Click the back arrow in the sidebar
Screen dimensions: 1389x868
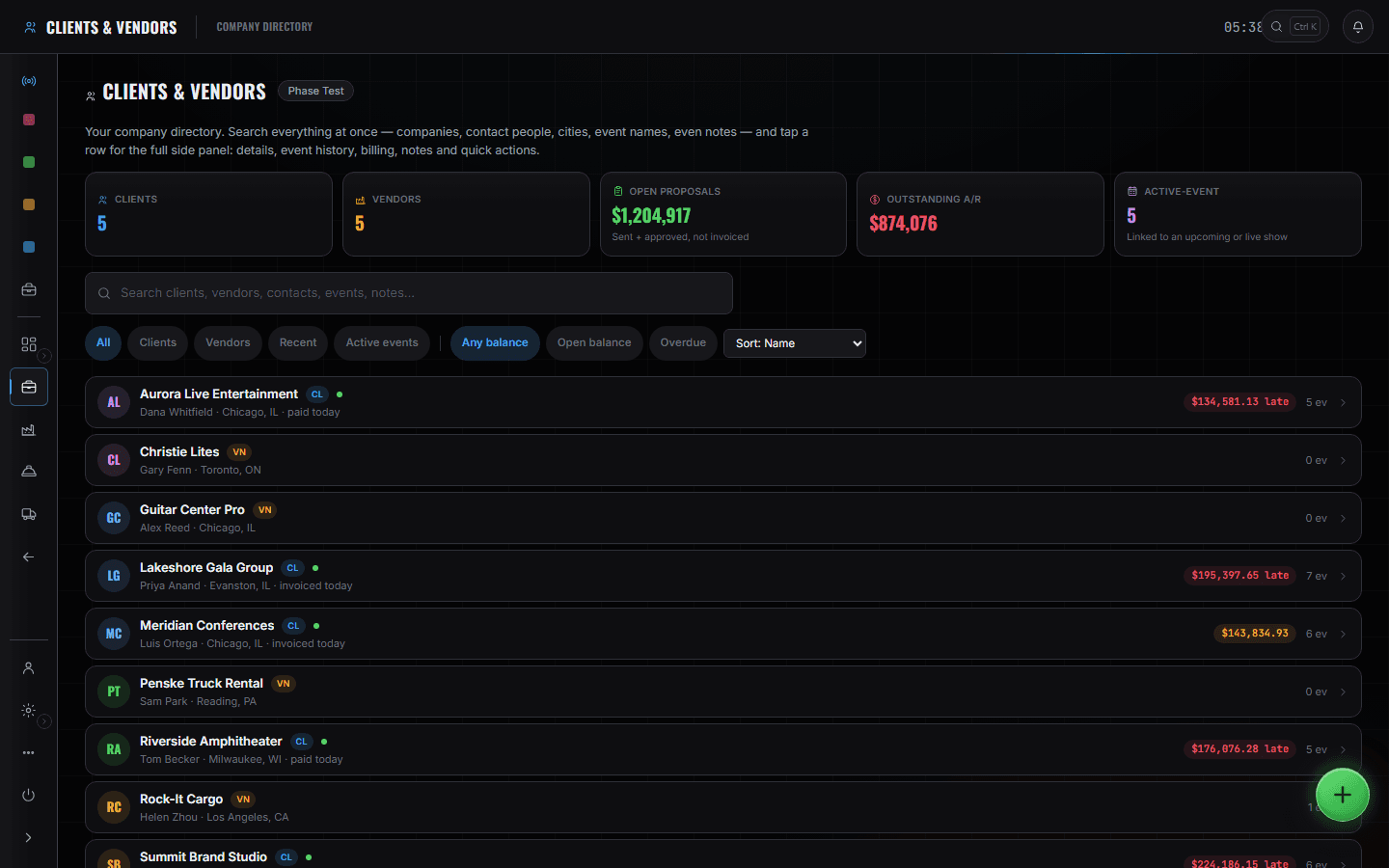click(29, 556)
